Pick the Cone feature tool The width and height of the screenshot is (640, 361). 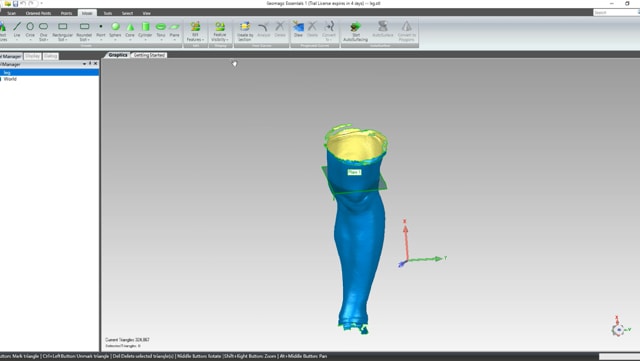pos(130,31)
